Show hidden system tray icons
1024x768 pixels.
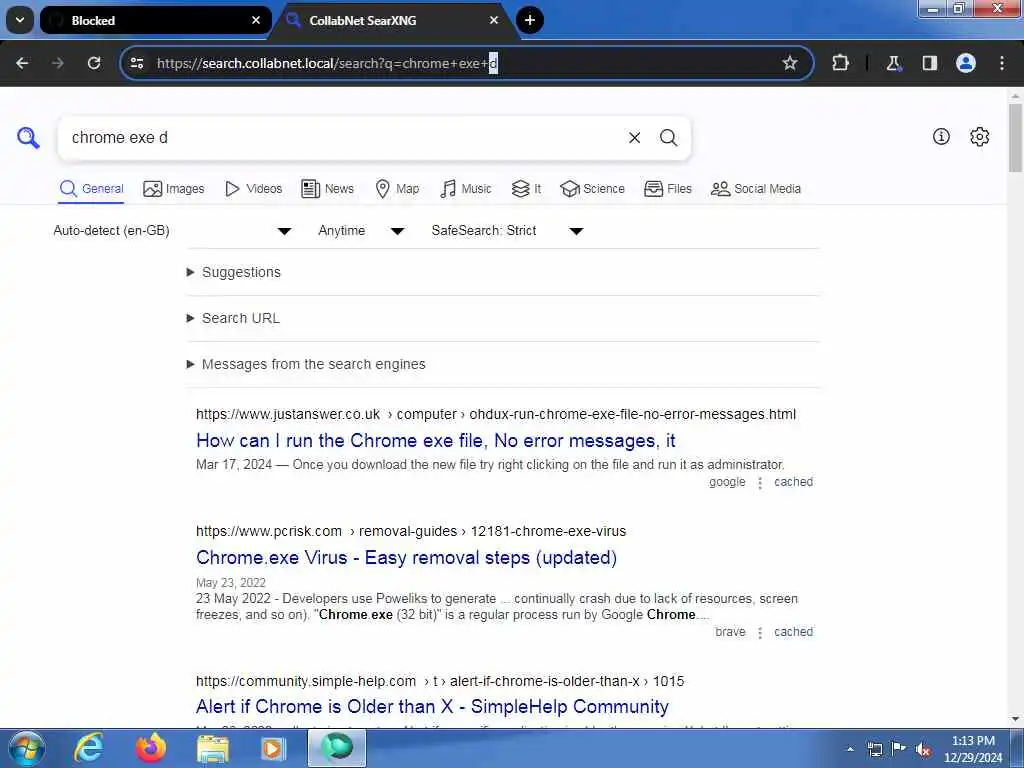[x=850, y=749]
